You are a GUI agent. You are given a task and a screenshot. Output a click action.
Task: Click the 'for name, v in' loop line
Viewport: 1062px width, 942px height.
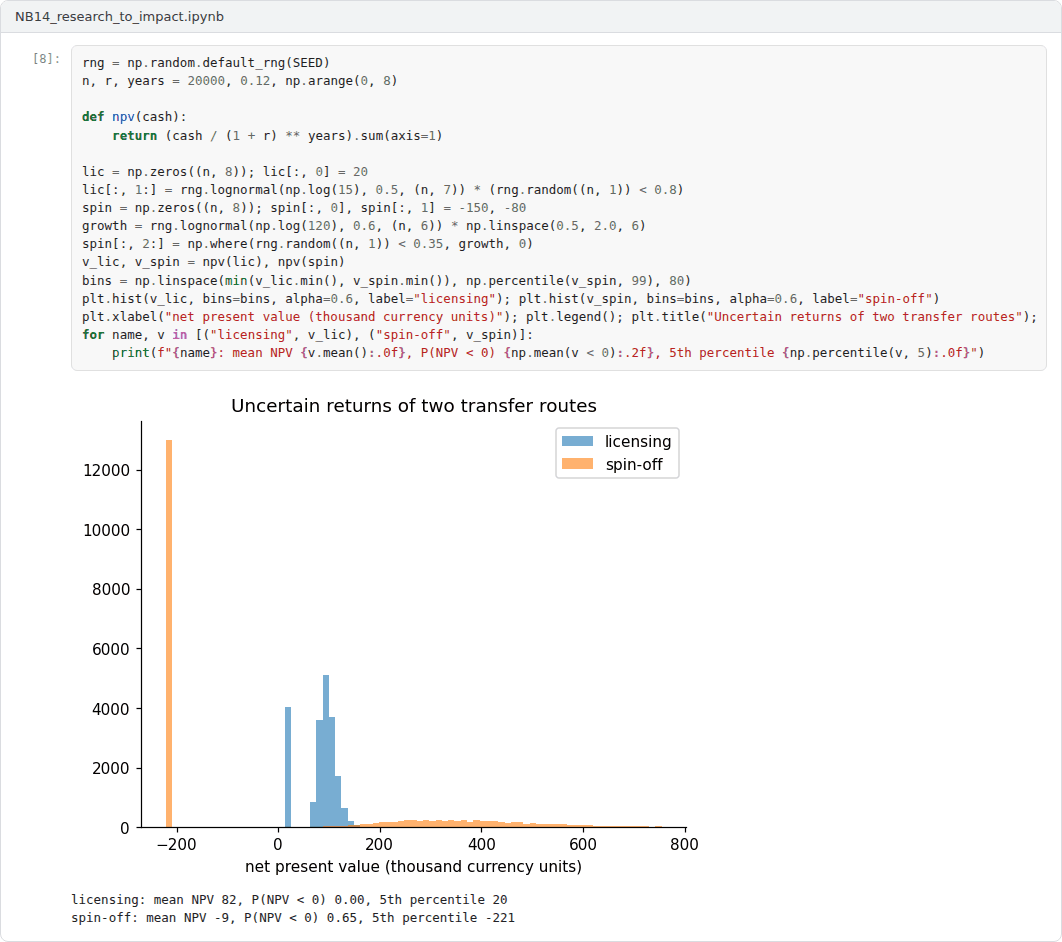pos(307,335)
